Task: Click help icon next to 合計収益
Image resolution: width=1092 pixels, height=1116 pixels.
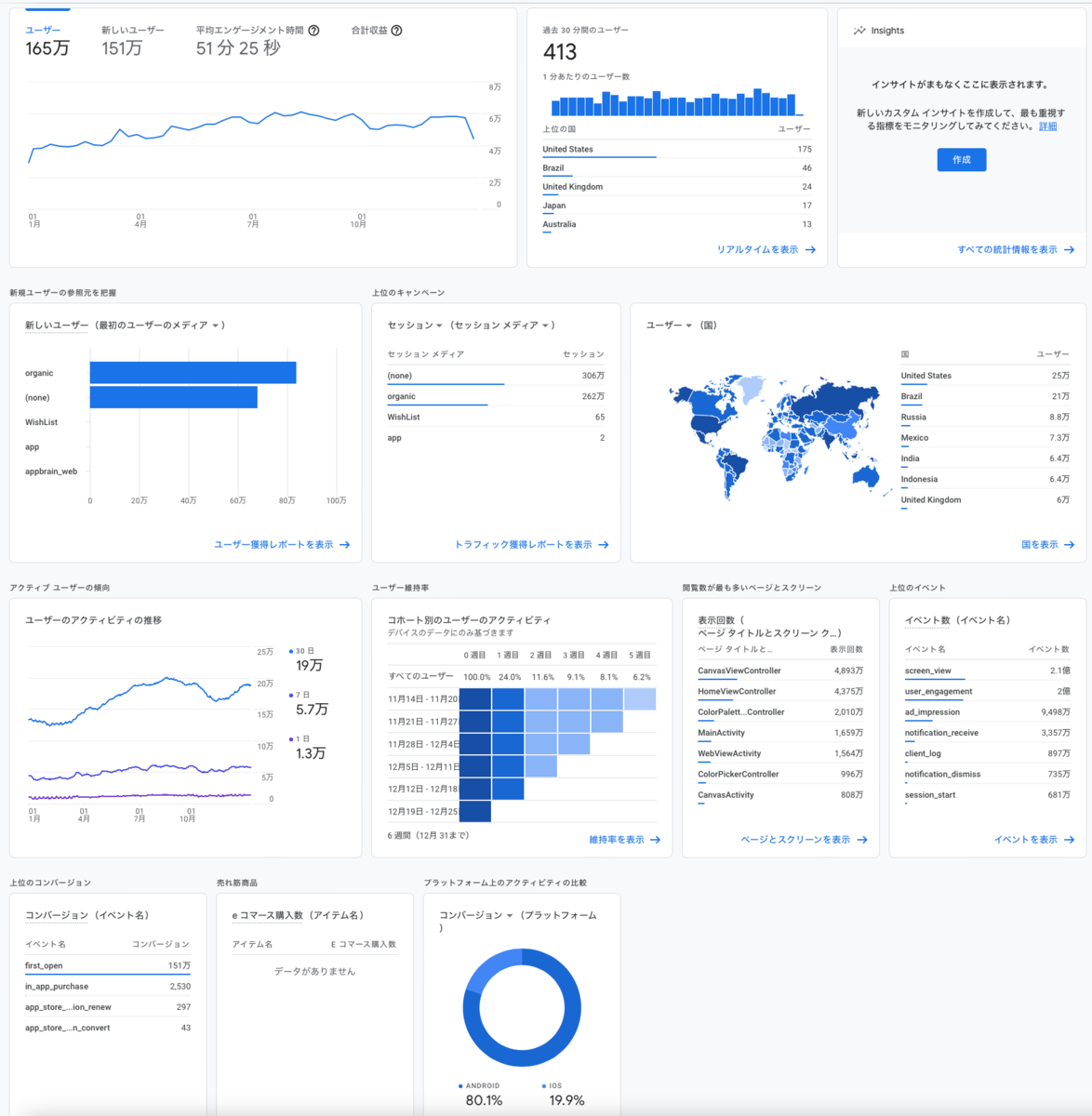Action: 396,31
